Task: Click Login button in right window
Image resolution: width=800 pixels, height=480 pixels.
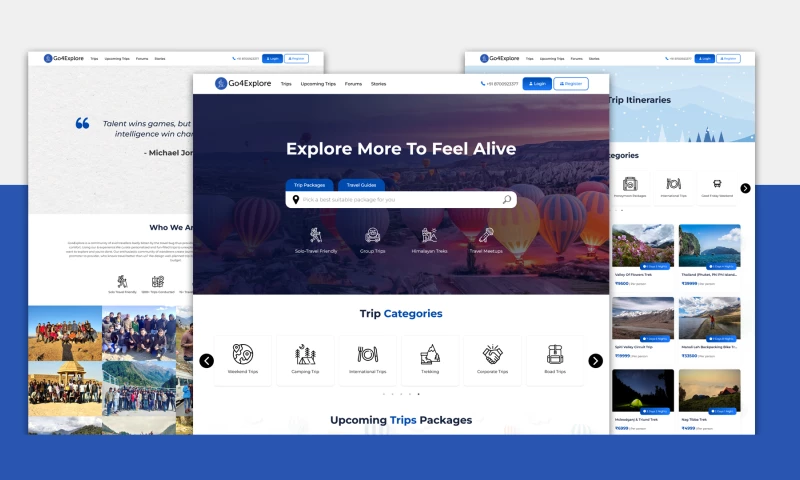Action: pyautogui.click(x=705, y=59)
